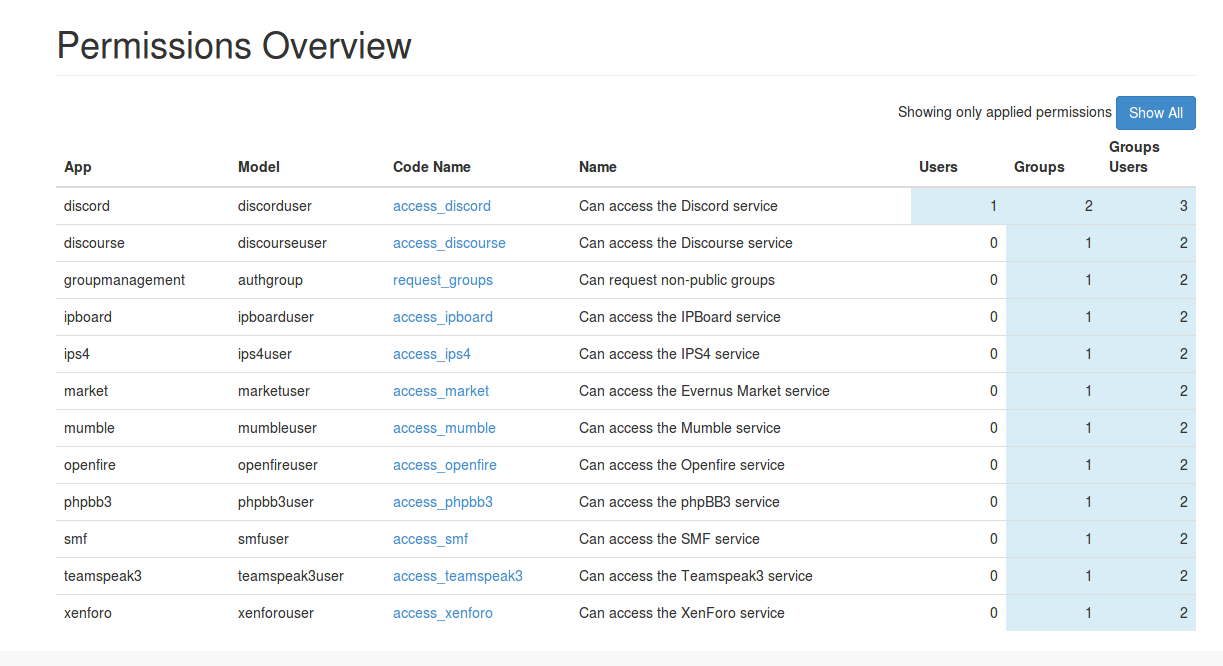This screenshot has width=1223, height=666.
Task: Open the request_groups code name link
Action: pyautogui.click(x=443, y=280)
